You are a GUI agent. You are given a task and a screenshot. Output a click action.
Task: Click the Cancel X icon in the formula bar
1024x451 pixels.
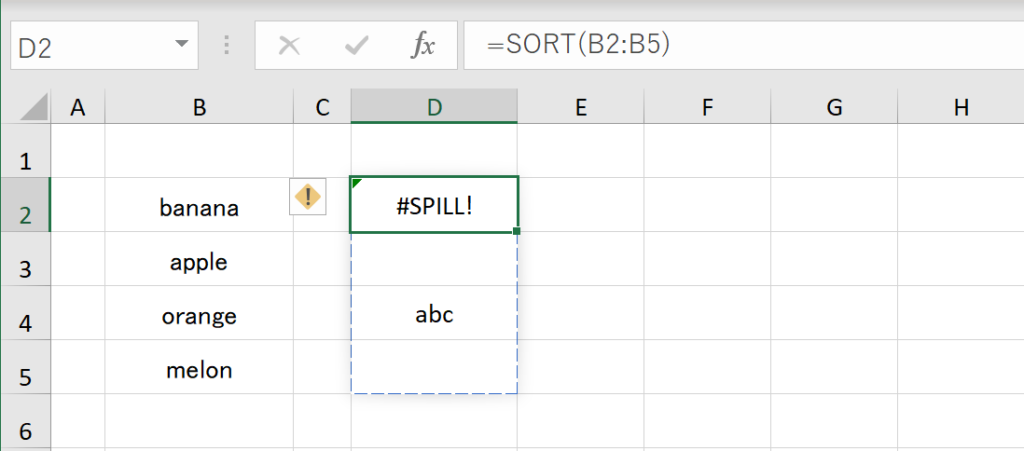(289, 46)
